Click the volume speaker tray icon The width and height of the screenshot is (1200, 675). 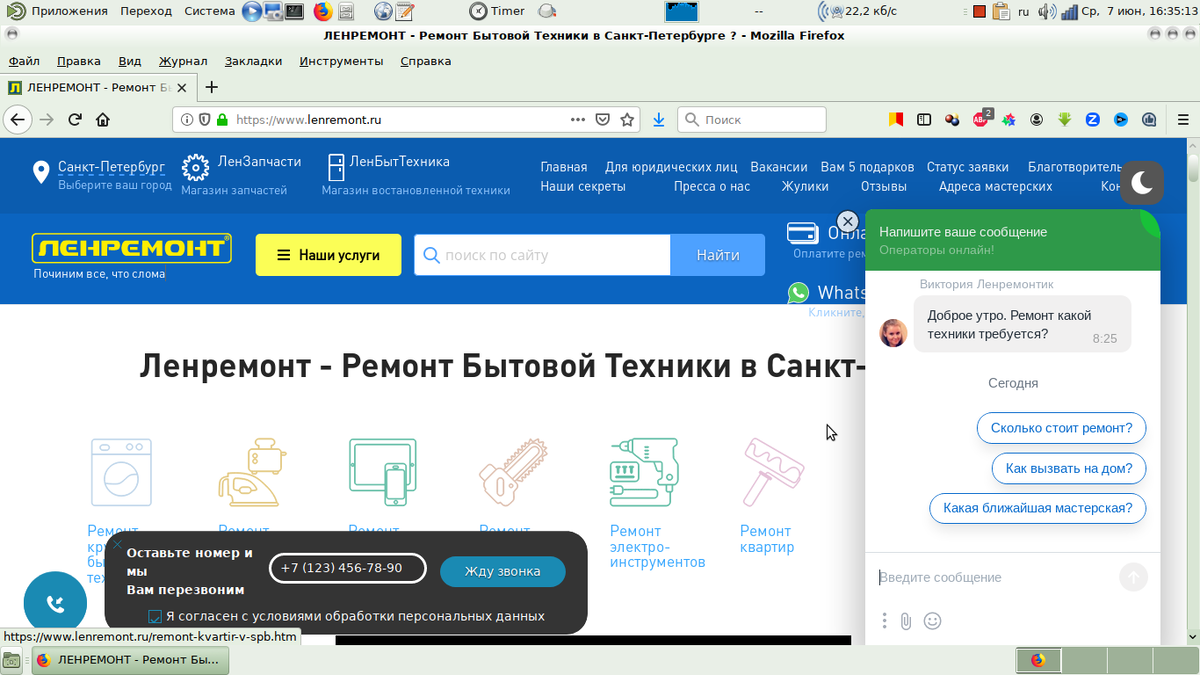[1047, 12]
